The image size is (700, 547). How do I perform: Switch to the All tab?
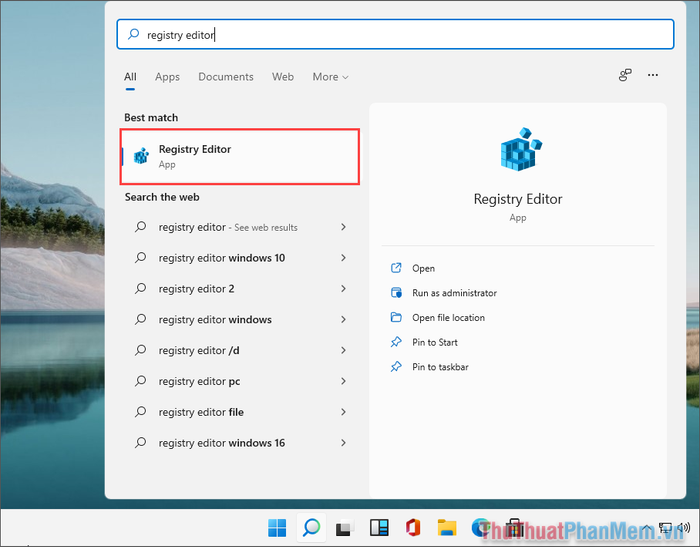(x=130, y=77)
